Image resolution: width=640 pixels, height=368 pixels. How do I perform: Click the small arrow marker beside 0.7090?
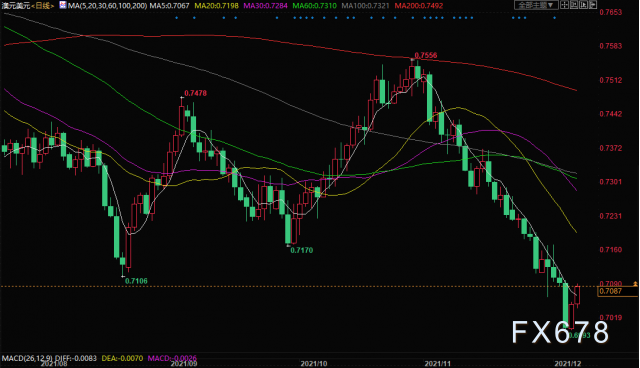point(635,283)
